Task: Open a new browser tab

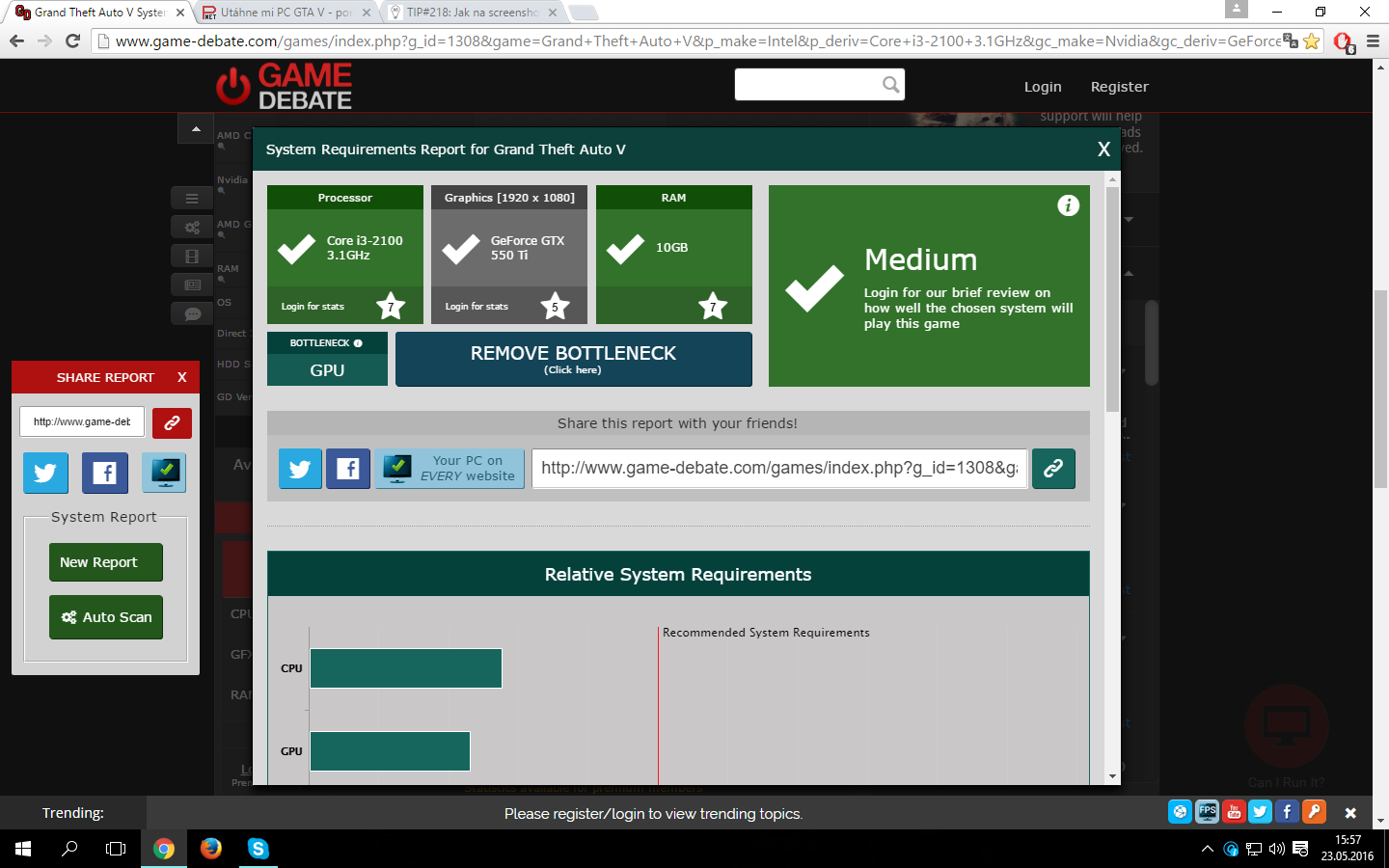Action: coord(584,13)
